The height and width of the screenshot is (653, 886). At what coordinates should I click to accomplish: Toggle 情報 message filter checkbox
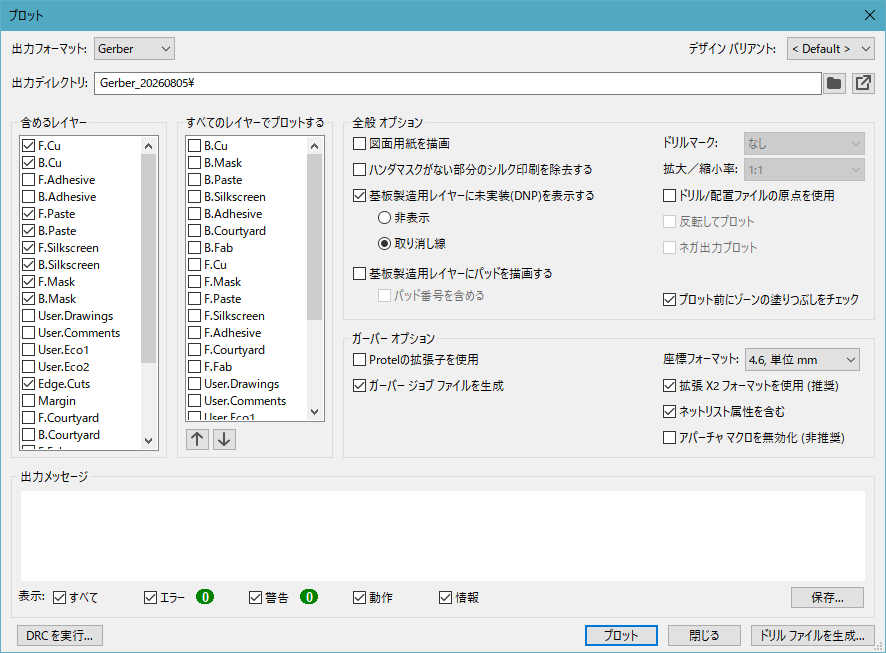446,597
